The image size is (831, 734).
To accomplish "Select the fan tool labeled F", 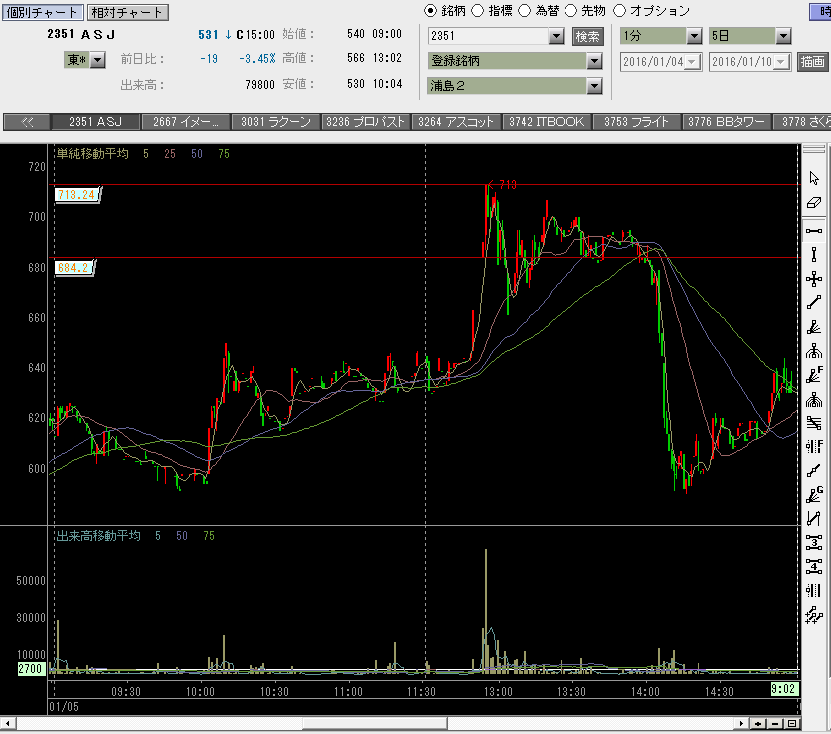I will [x=814, y=375].
